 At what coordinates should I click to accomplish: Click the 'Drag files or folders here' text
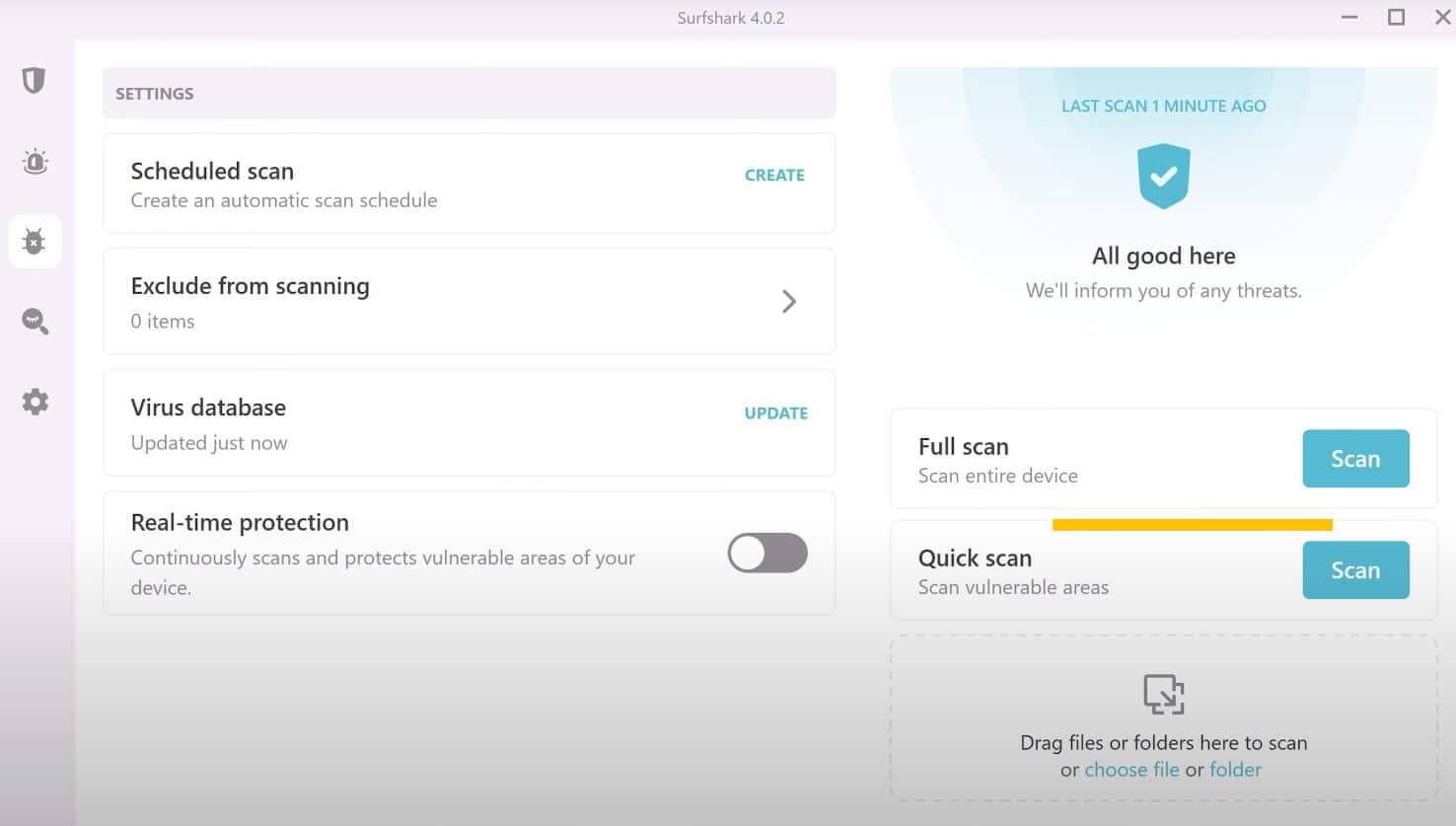coord(1164,742)
